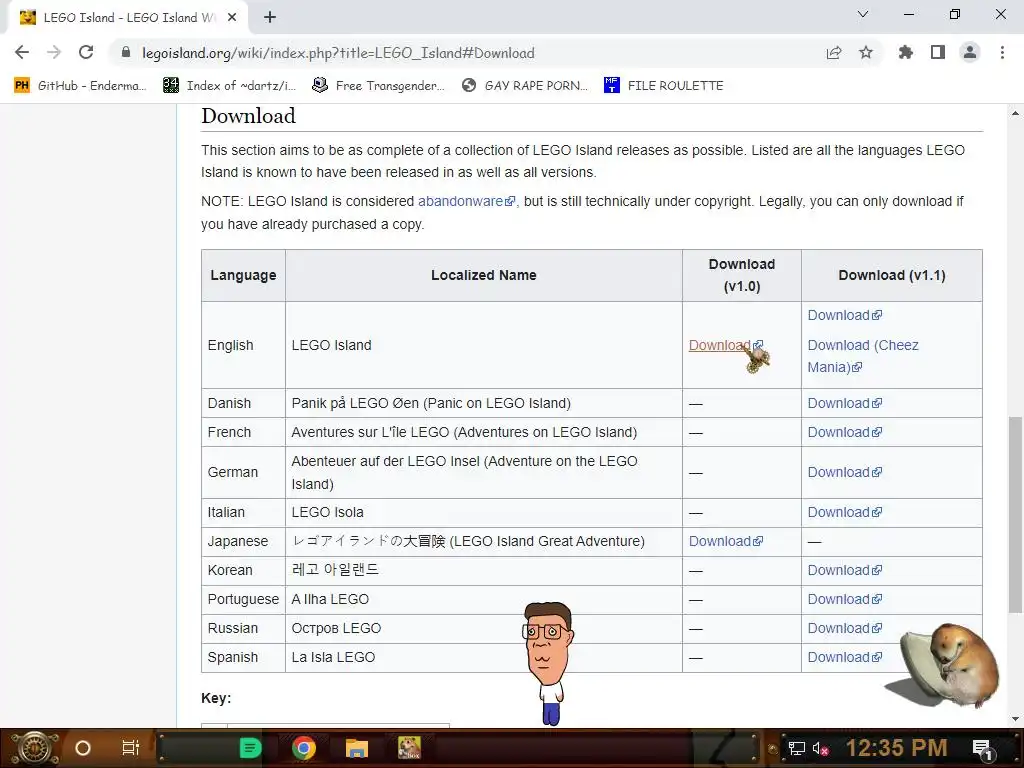Image resolution: width=1024 pixels, height=768 pixels.
Task: Click the cartoon man with glasses
Action: click(x=548, y=663)
